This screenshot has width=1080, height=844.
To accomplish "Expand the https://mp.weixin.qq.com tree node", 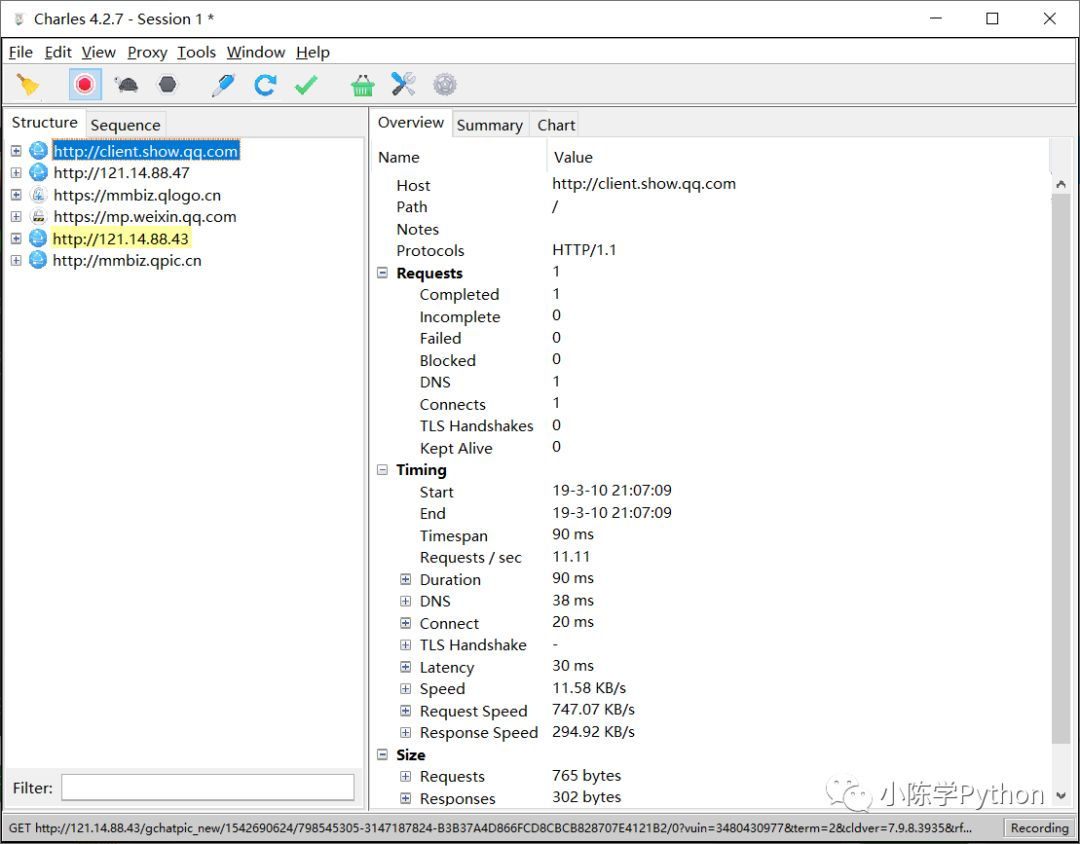I will pos(16,217).
